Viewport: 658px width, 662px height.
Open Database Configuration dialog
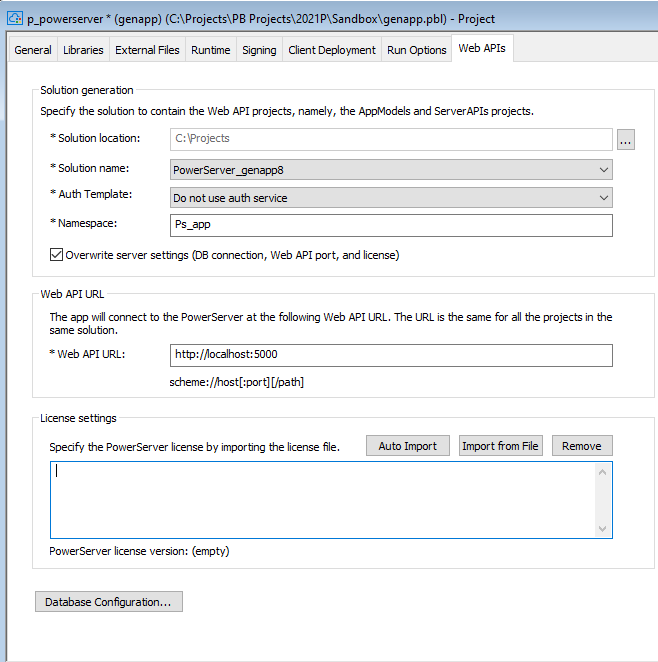[x=109, y=602]
